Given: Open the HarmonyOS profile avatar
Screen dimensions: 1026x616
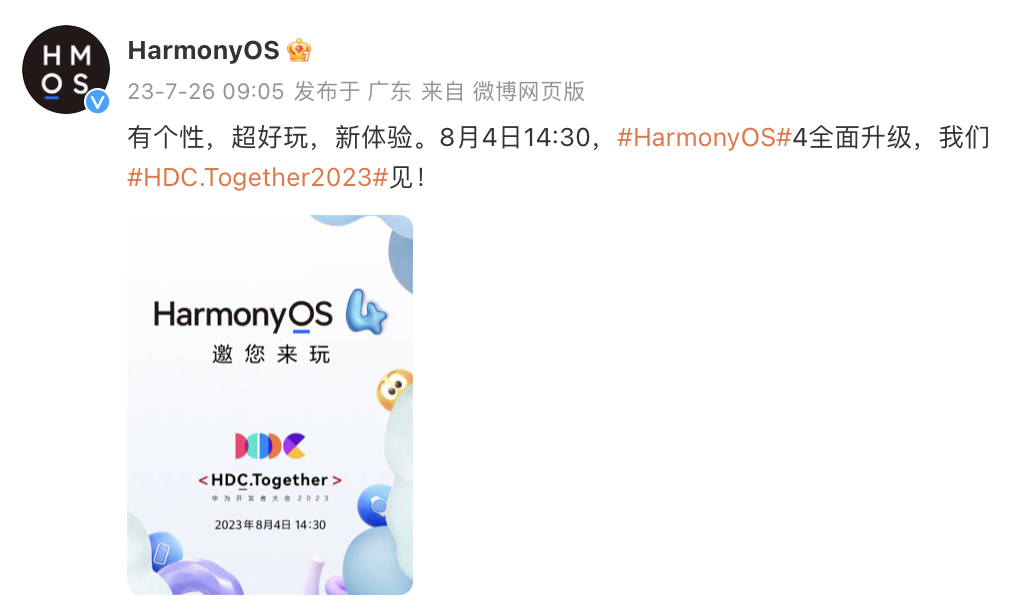Looking at the screenshot, I should (66, 69).
